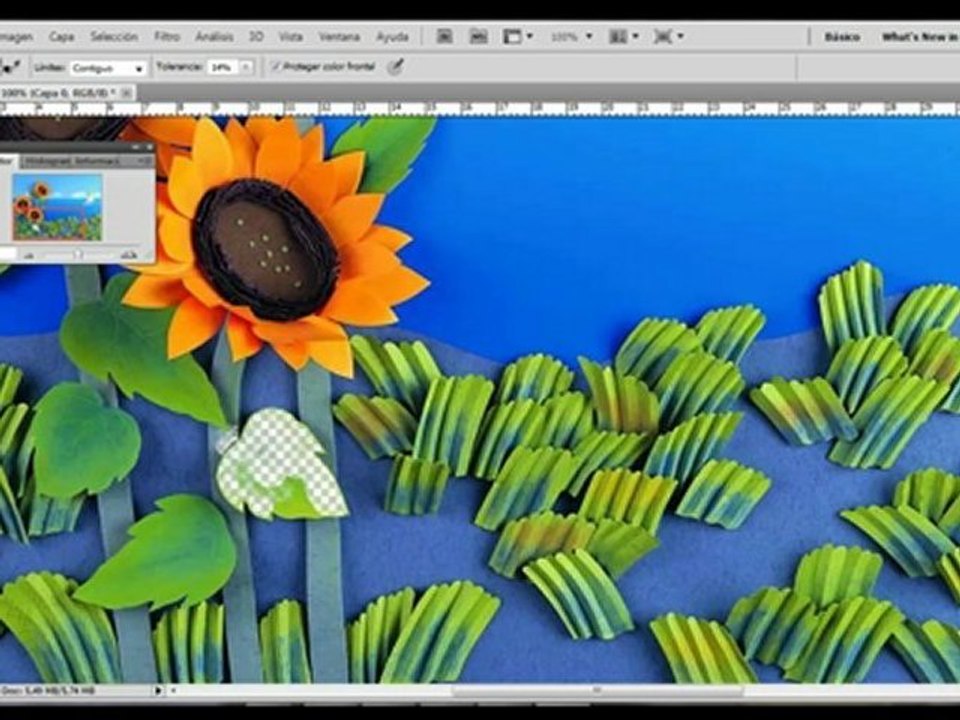Open the Ayuda menu
The width and height of the screenshot is (960, 720).
(x=392, y=37)
